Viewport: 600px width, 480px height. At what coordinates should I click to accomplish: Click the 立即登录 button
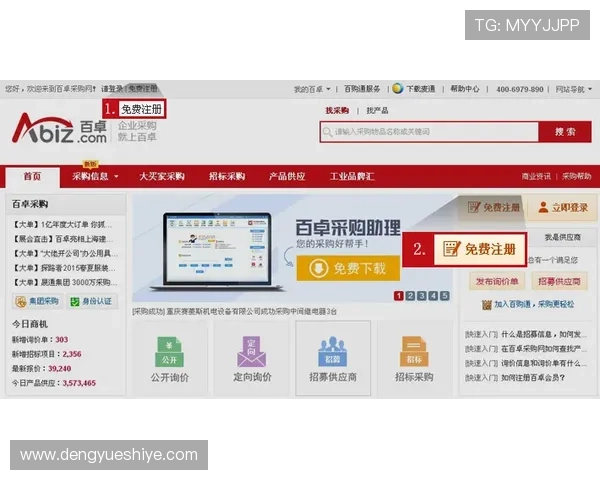562,207
